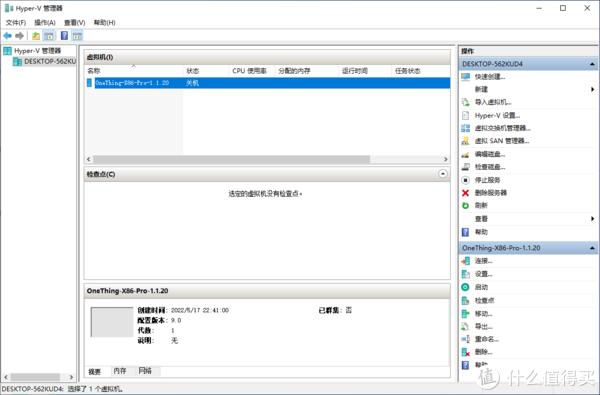Viewport: 600px width, 395px height.
Task: Click 导出... action for the VM
Action: pyautogui.click(x=484, y=326)
